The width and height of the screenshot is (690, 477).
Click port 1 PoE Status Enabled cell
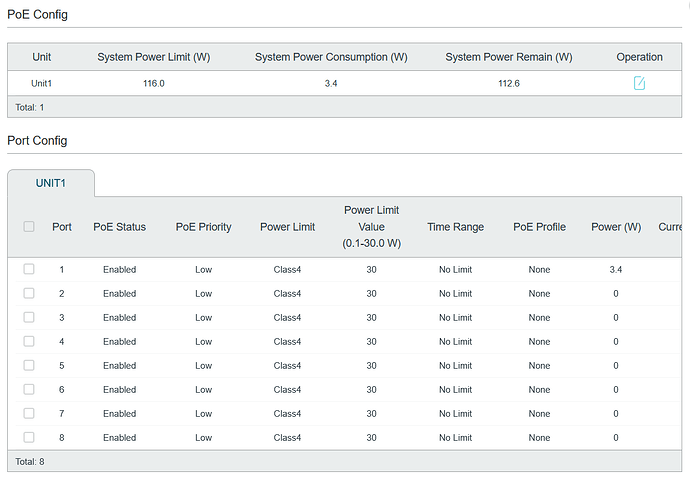point(119,270)
